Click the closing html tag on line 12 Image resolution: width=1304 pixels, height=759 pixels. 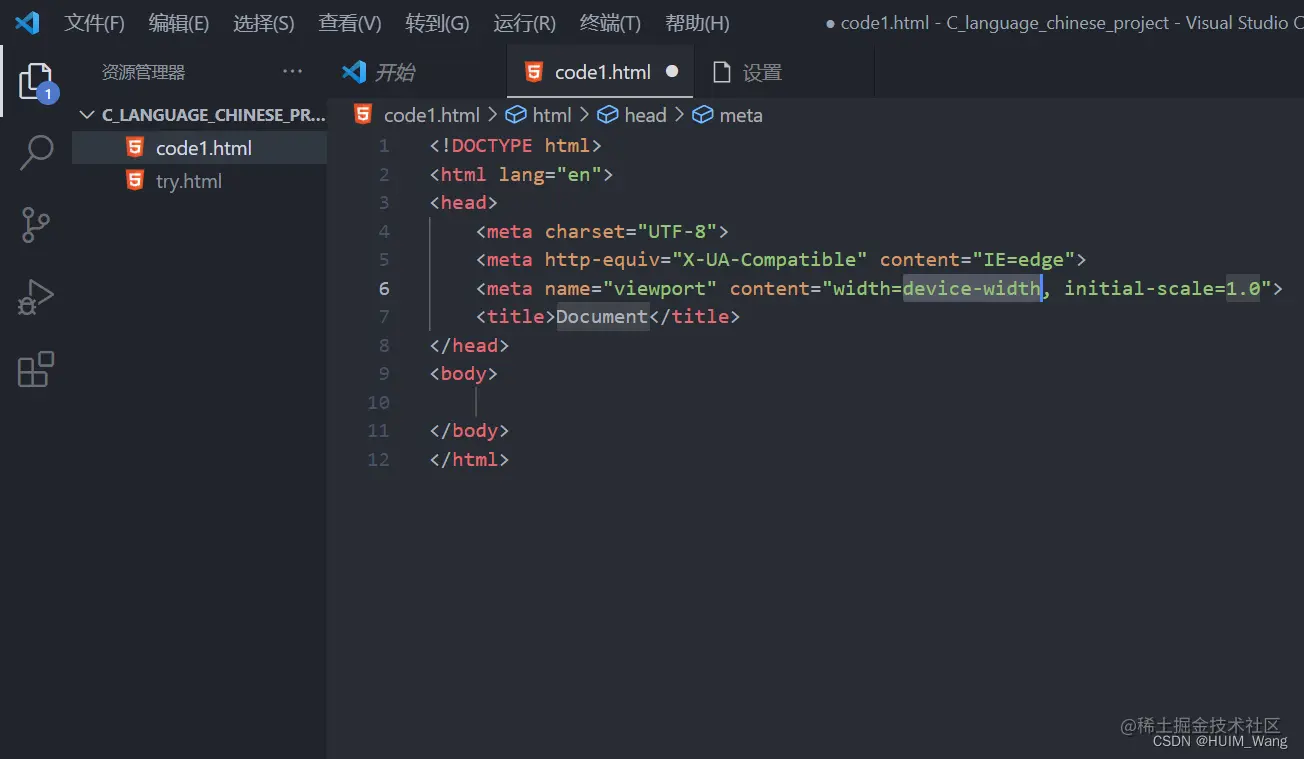click(x=470, y=459)
